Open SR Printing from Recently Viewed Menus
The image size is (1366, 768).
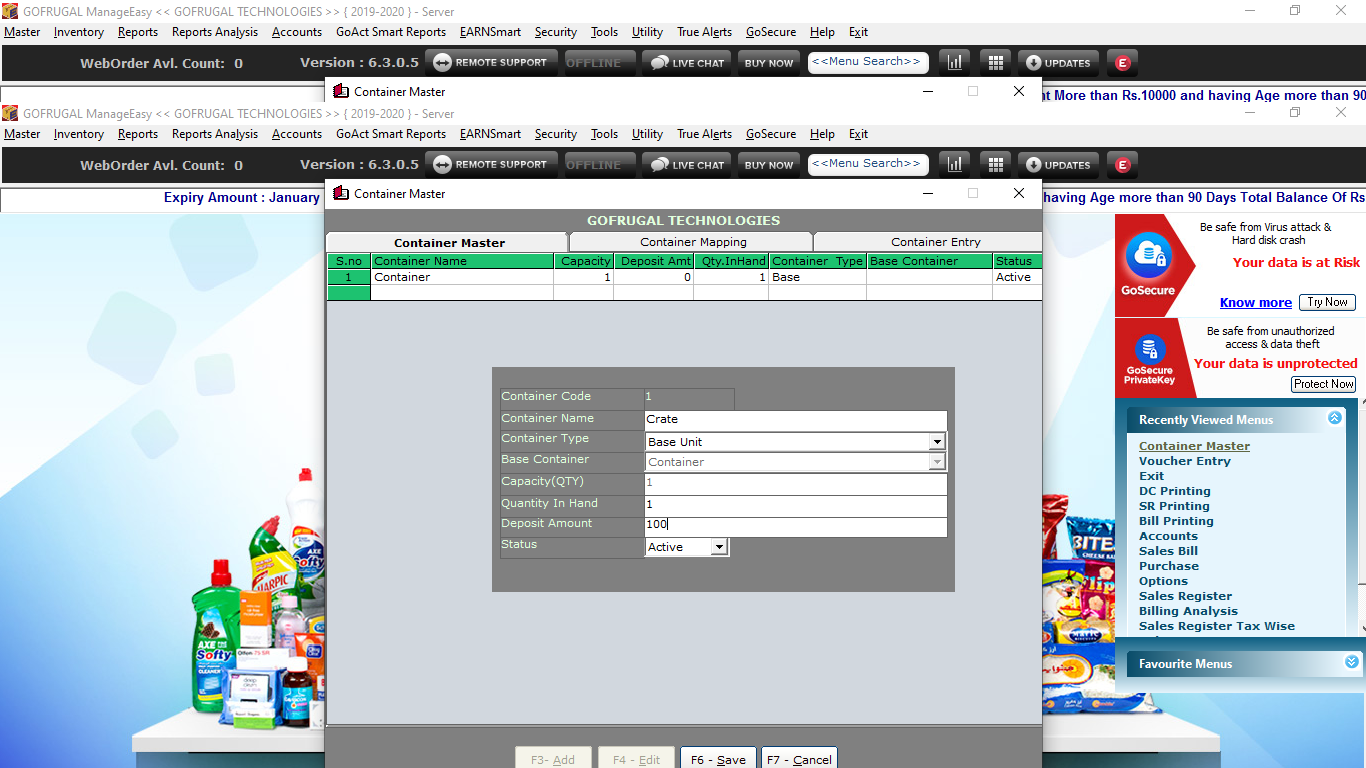pyautogui.click(x=1174, y=506)
